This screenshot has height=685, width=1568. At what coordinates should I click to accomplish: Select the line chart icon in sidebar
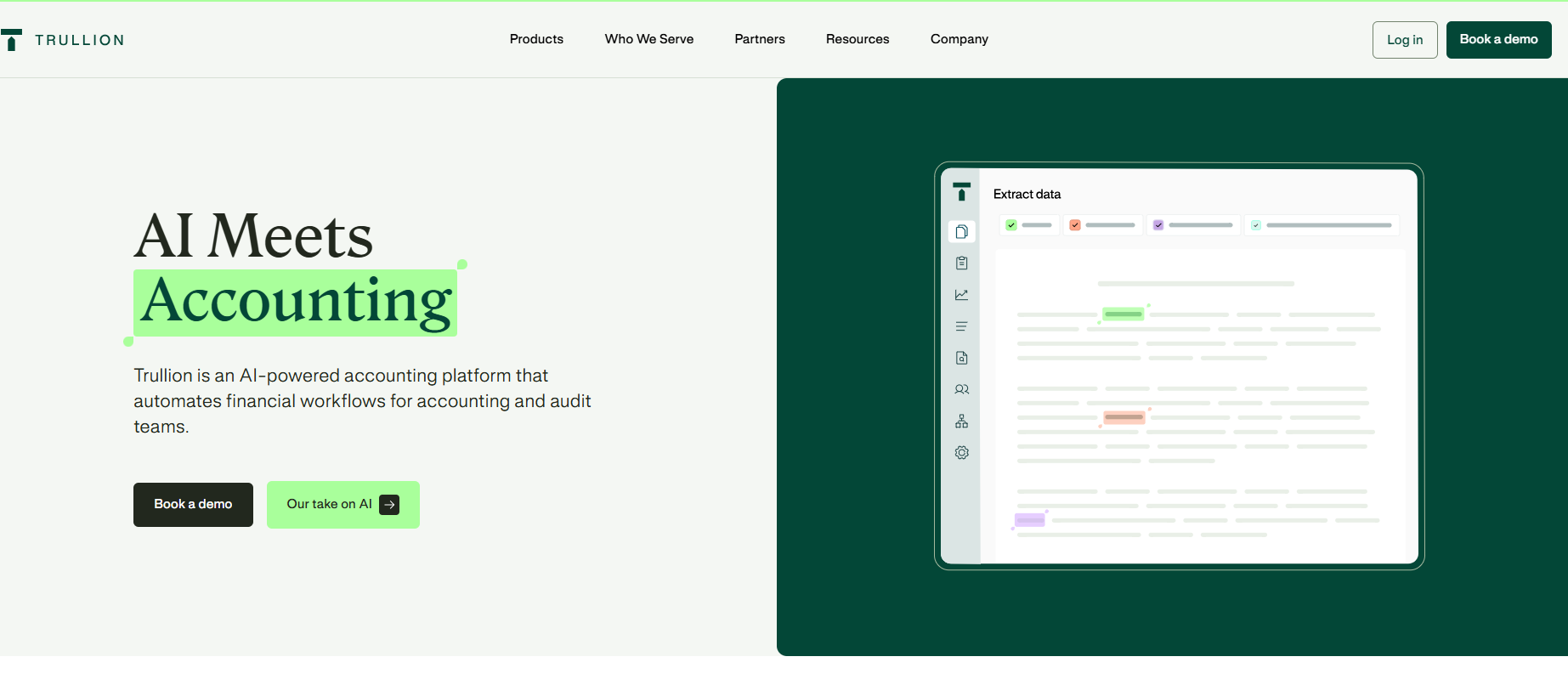[961, 295]
